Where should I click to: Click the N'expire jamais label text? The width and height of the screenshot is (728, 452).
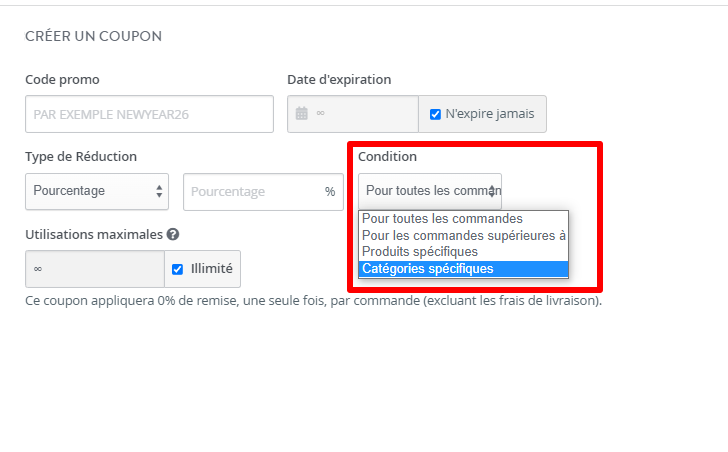(490, 114)
